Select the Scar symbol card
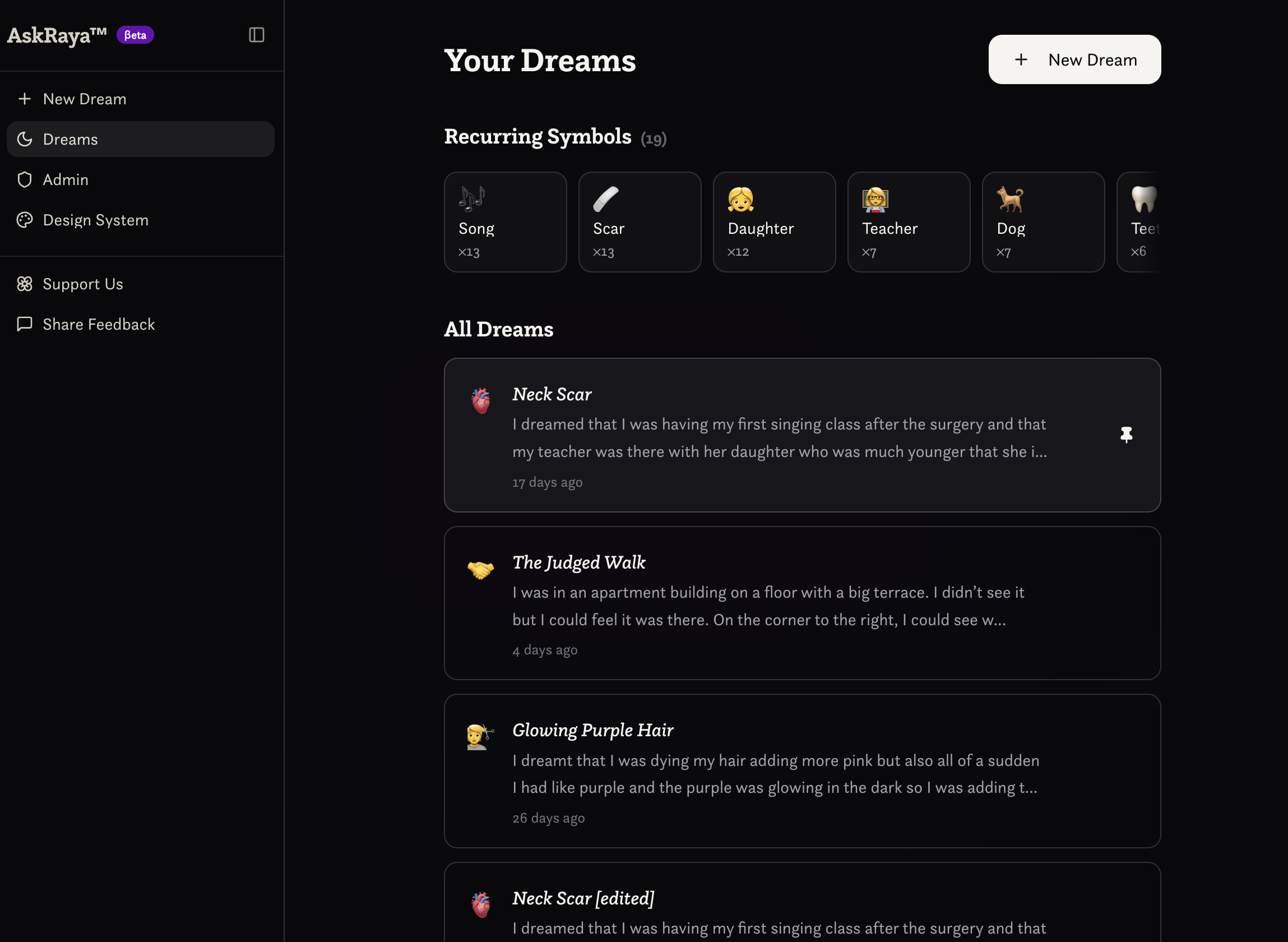 coord(640,223)
